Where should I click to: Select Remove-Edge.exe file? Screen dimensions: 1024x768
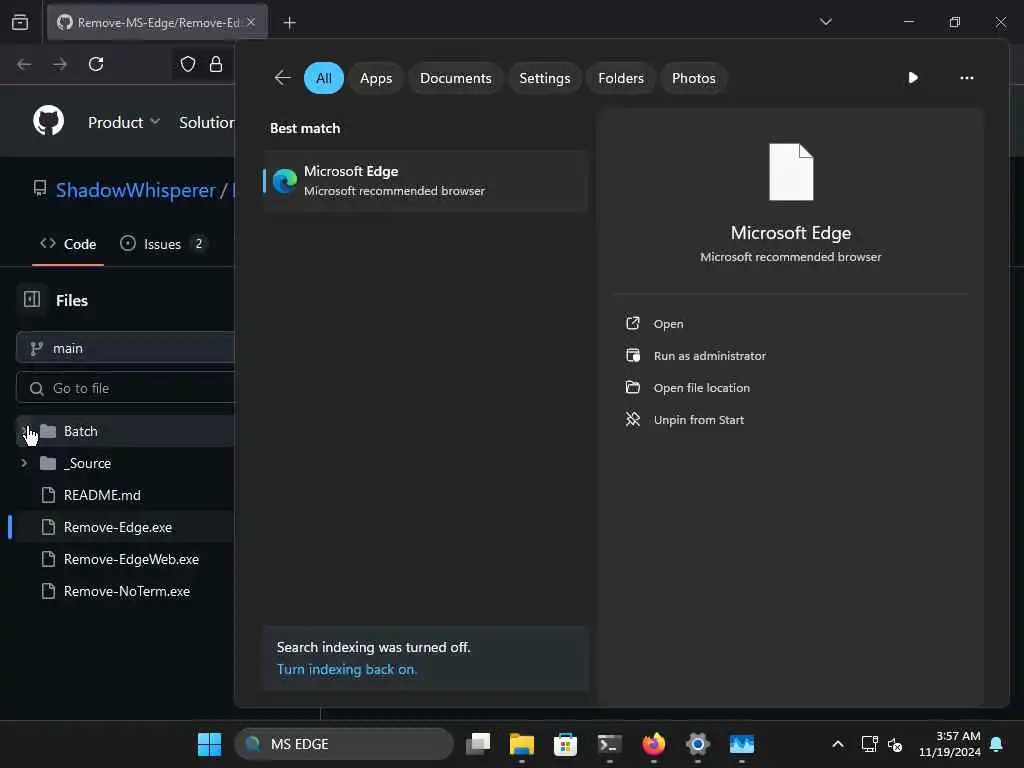tap(118, 527)
